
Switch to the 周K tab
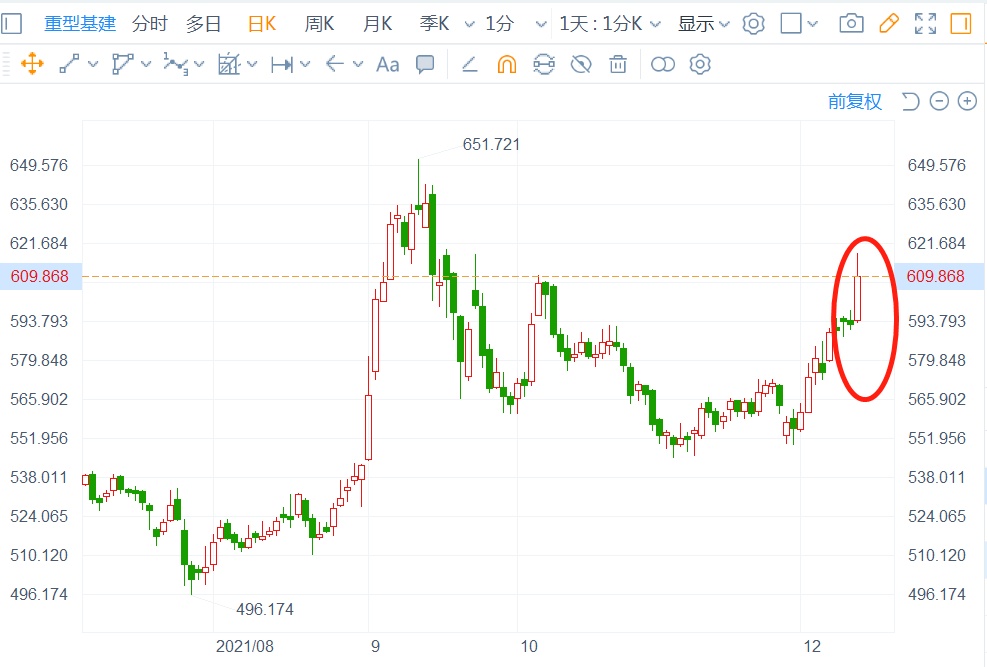point(319,23)
